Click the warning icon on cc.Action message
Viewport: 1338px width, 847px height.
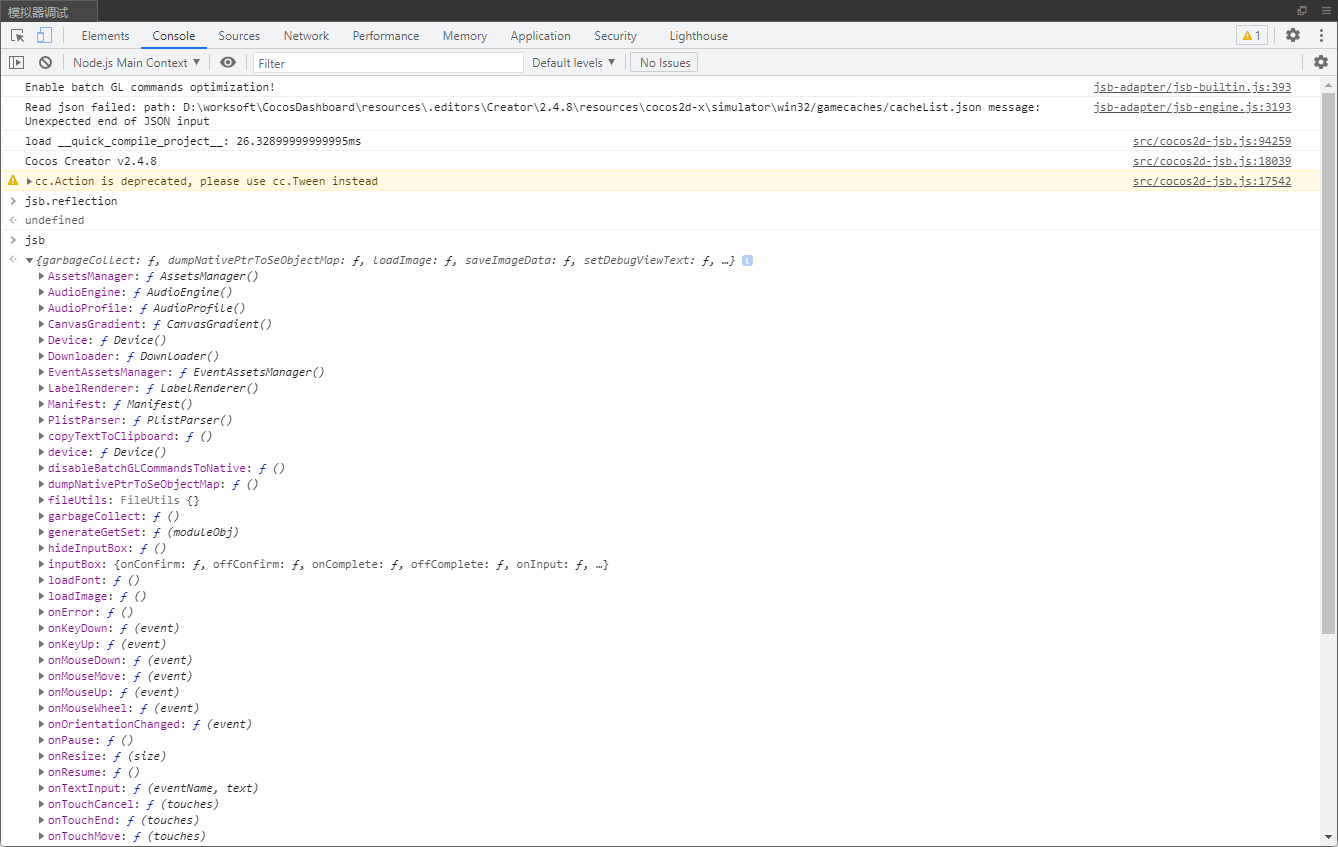(x=13, y=181)
